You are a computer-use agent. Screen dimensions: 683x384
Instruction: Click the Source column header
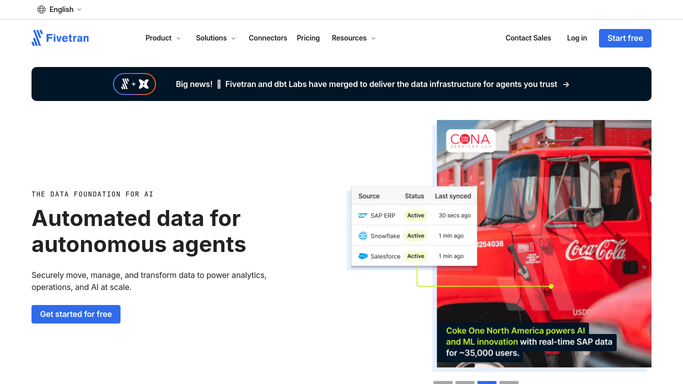tap(369, 196)
